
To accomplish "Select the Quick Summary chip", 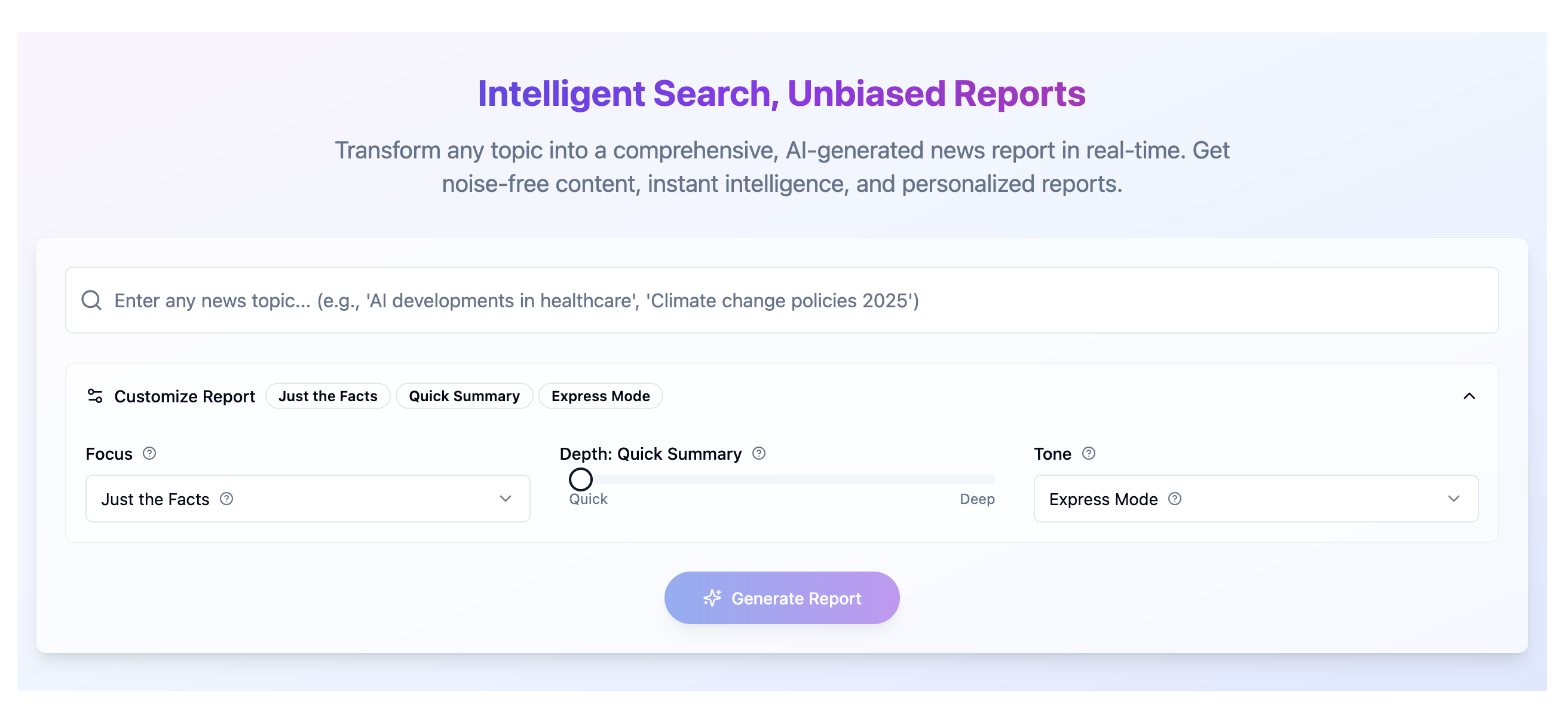I will click(x=464, y=396).
